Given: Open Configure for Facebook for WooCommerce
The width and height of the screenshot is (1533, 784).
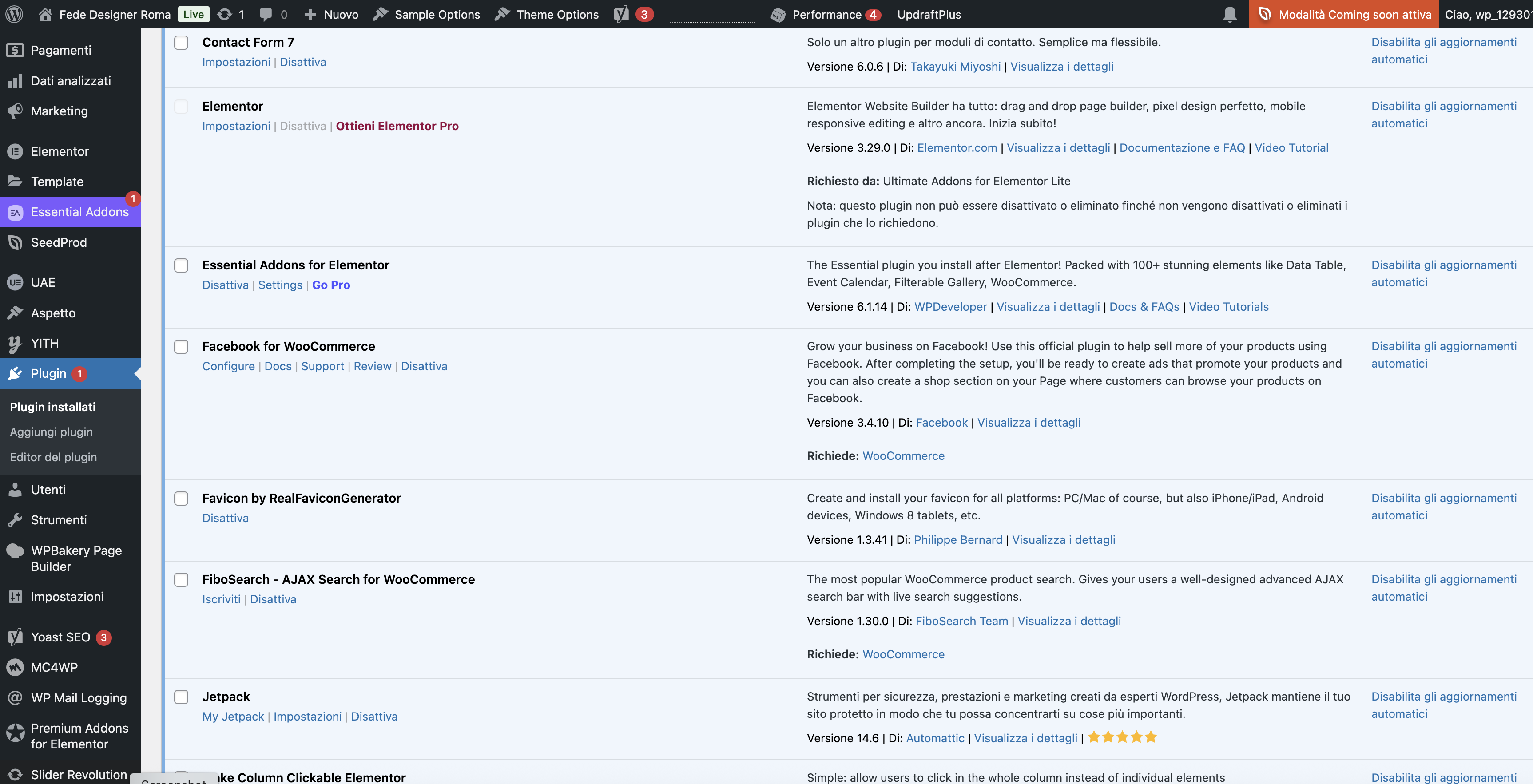Looking at the screenshot, I should tap(229, 366).
